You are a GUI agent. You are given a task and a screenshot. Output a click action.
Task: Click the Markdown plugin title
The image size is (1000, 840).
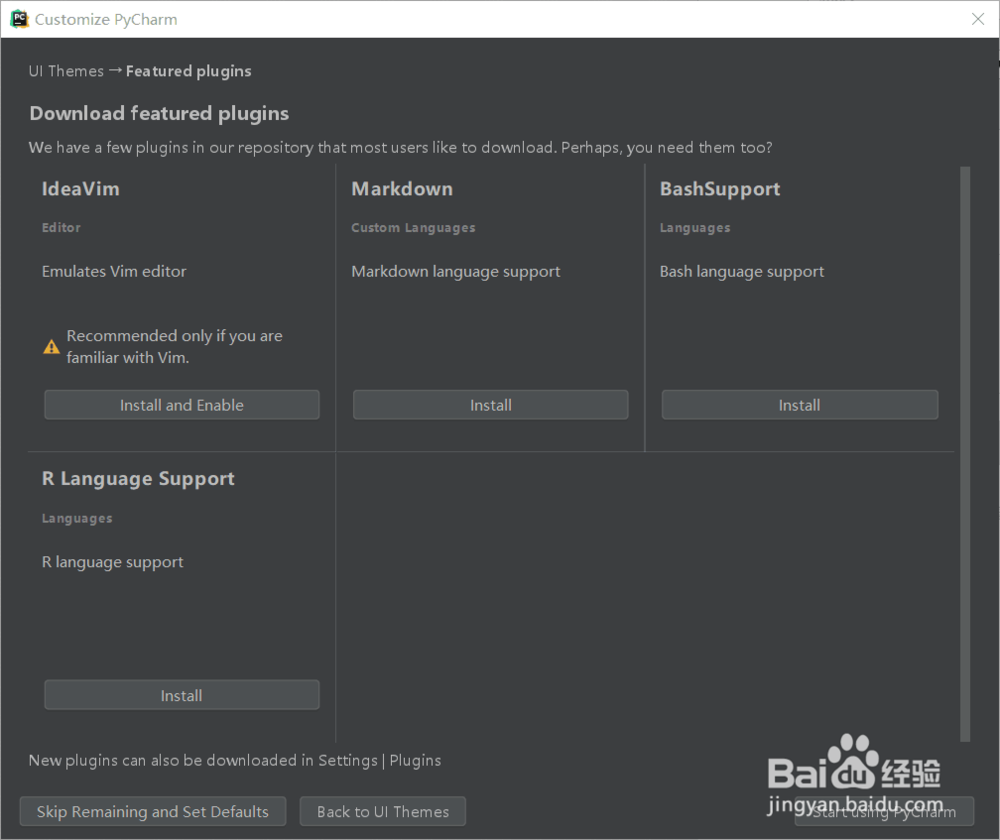point(402,189)
